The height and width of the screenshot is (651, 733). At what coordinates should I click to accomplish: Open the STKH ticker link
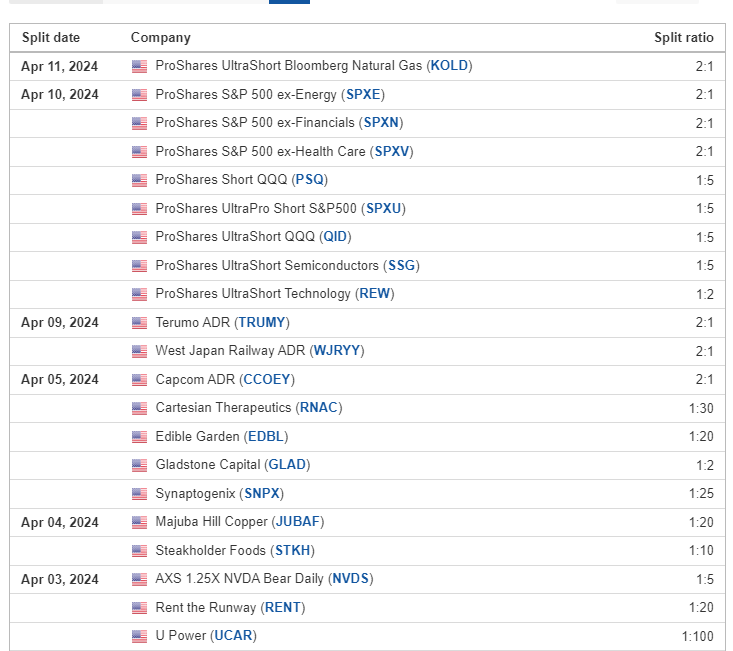pos(293,551)
